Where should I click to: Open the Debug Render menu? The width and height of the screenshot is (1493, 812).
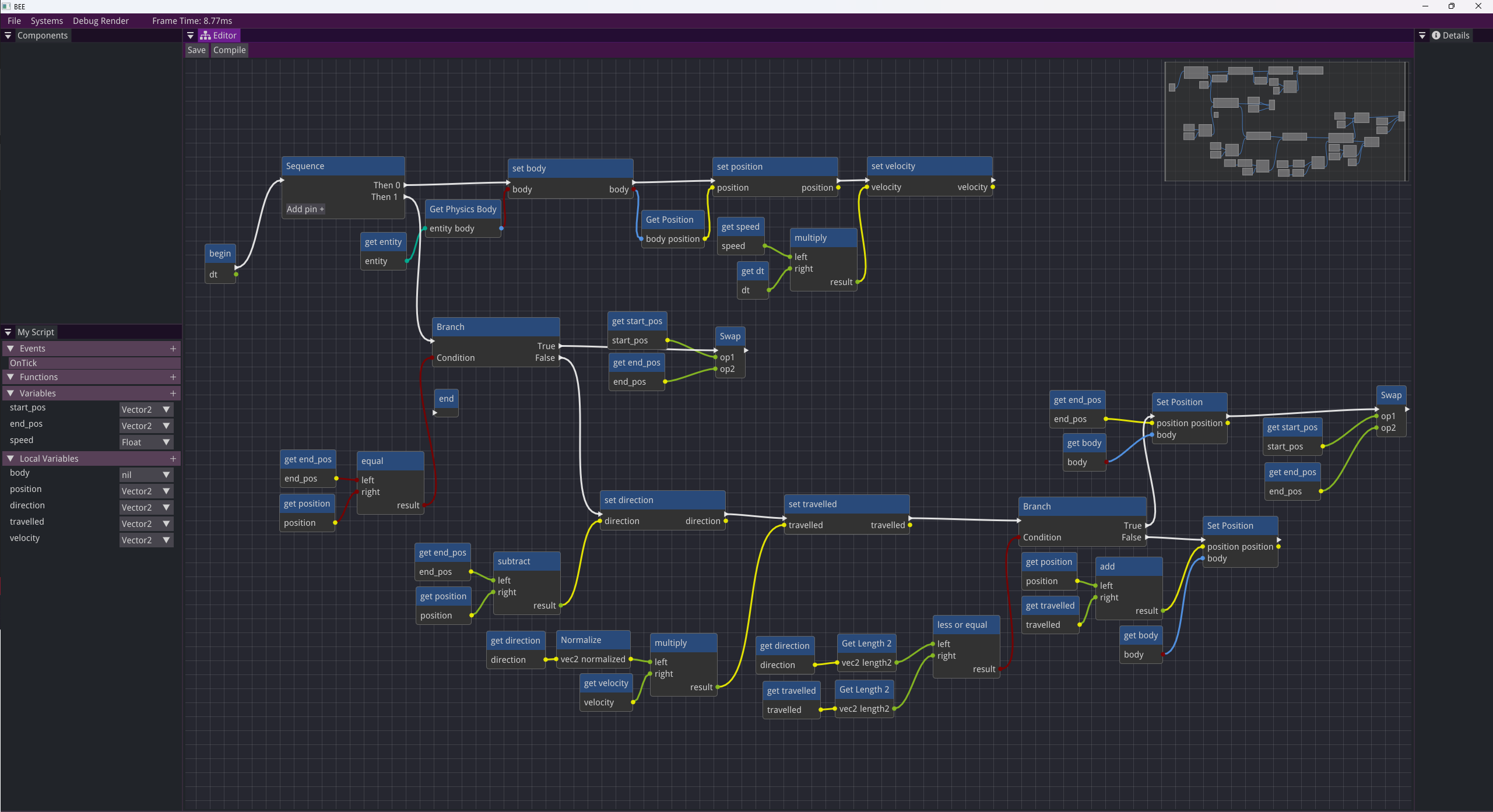(x=100, y=21)
